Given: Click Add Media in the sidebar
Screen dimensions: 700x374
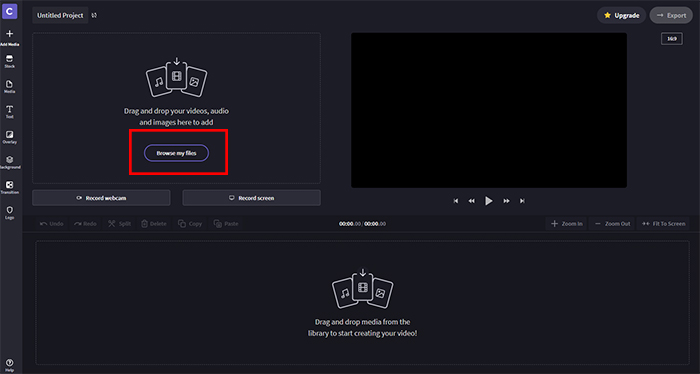Looking at the screenshot, I should (9, 37).
